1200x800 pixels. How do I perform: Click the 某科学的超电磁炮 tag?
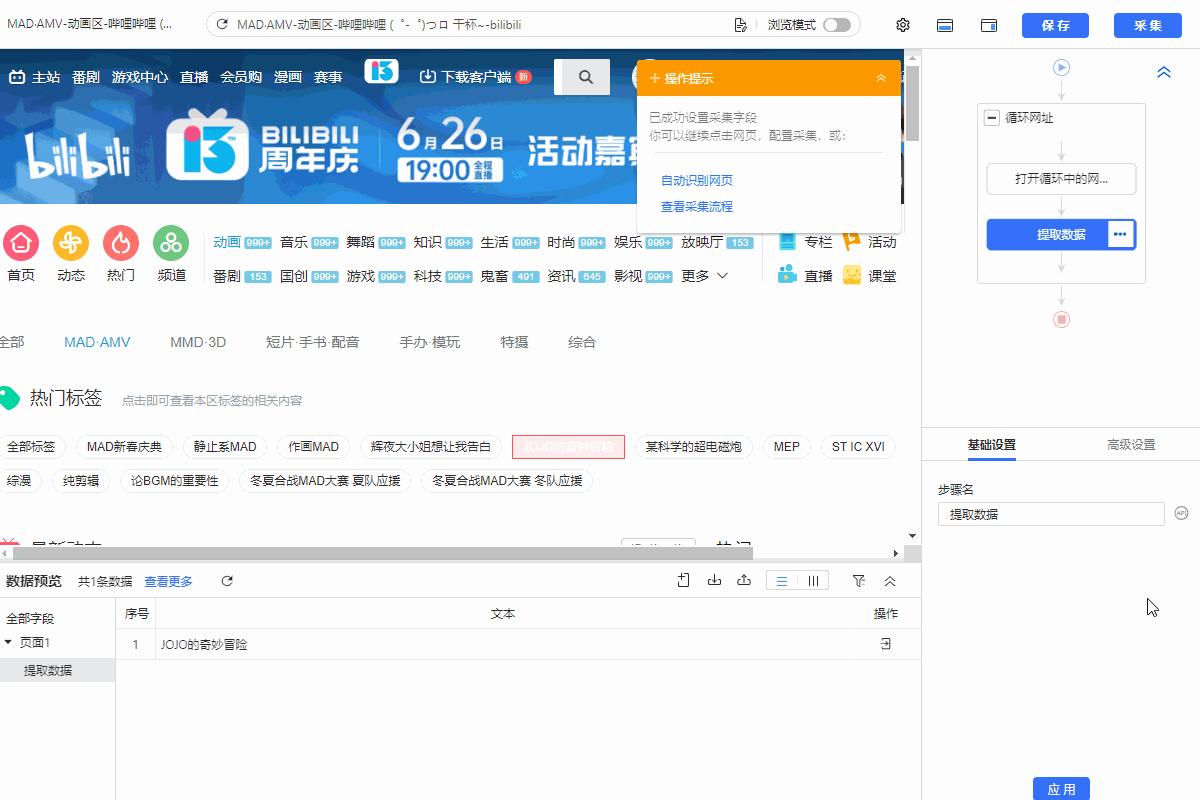coord(693,447)
